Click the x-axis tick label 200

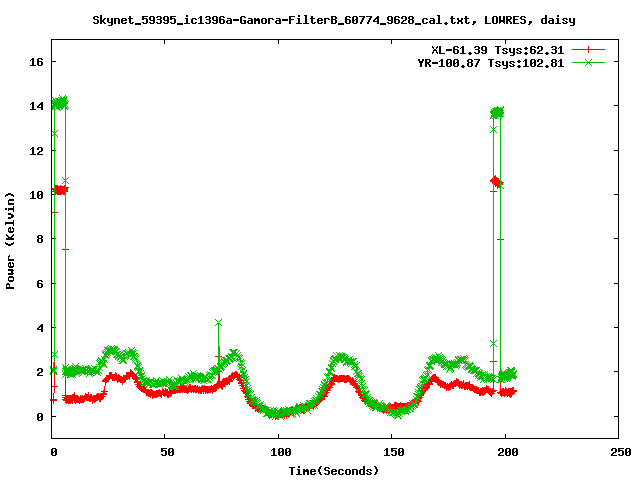[x=507, y=452]
